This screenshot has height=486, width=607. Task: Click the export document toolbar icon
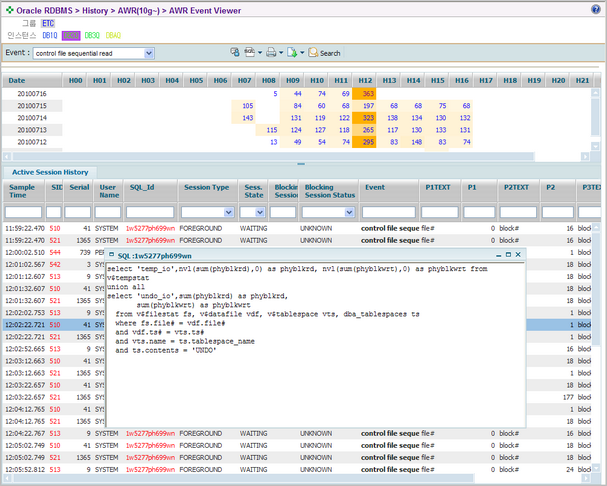[292, 52]
